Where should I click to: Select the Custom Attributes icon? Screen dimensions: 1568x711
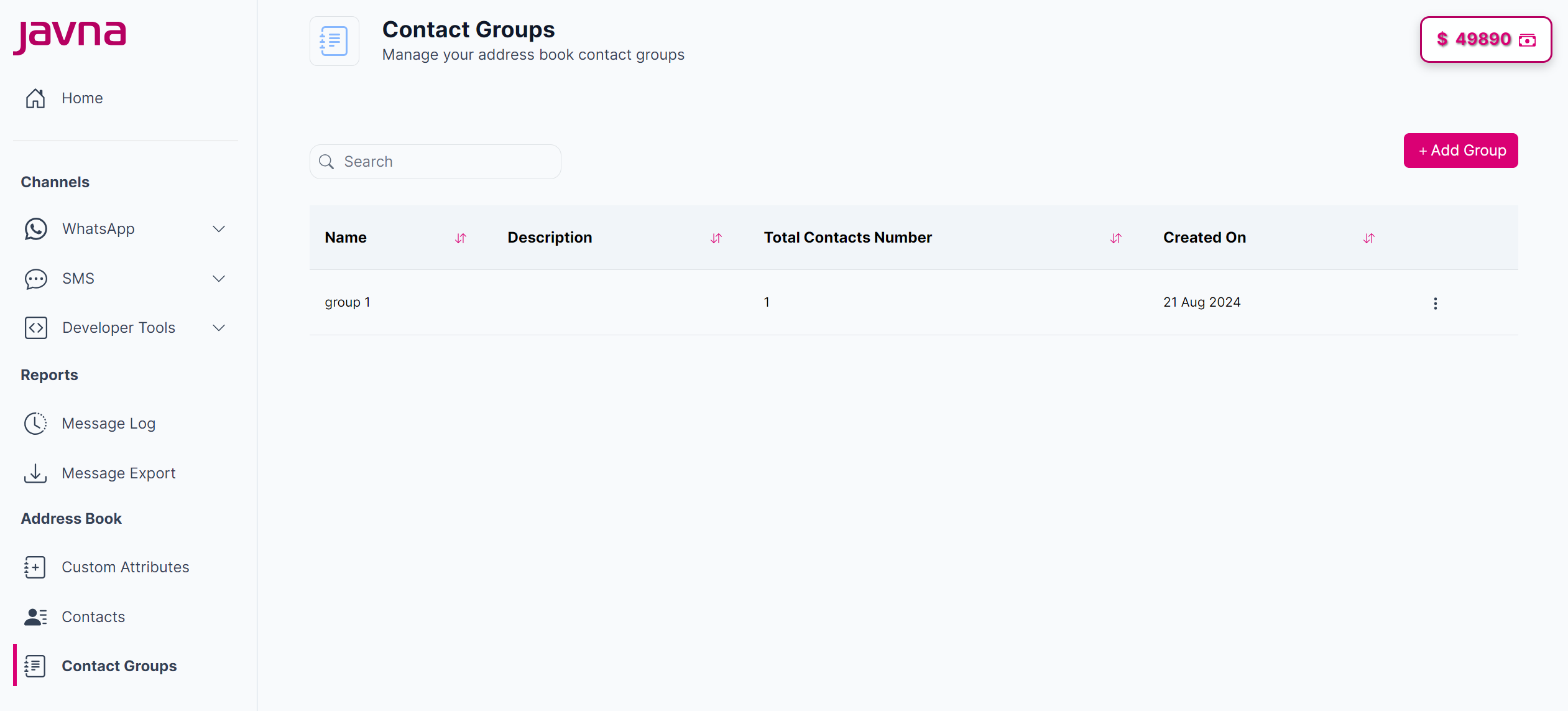35,567
